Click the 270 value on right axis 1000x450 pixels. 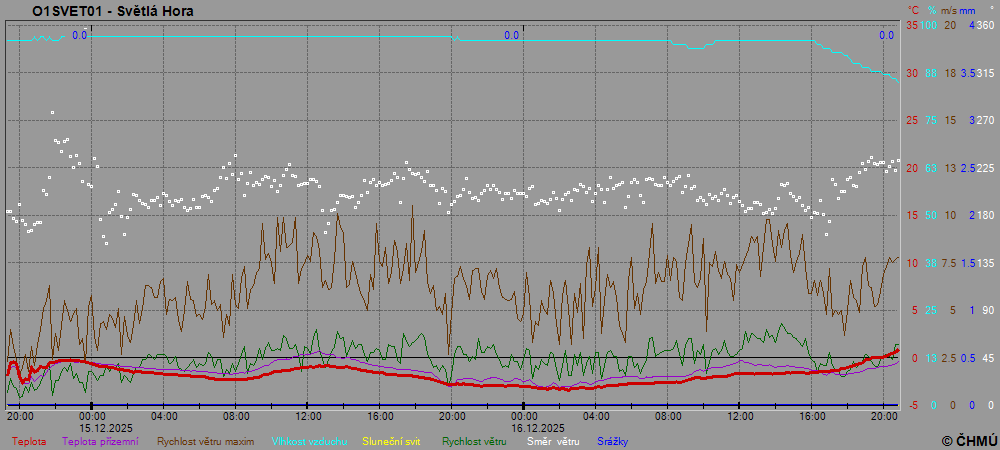984,121
